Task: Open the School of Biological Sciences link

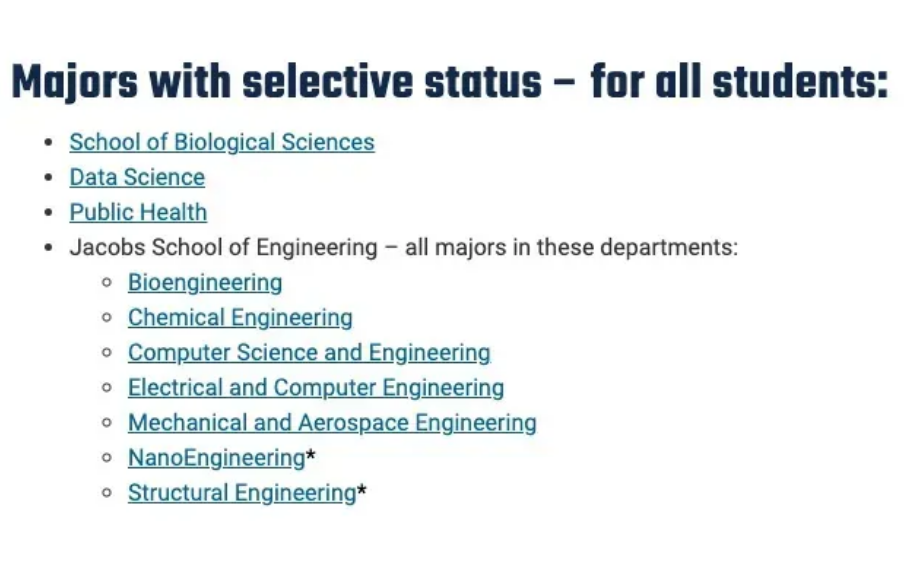Action: [222, 142]
